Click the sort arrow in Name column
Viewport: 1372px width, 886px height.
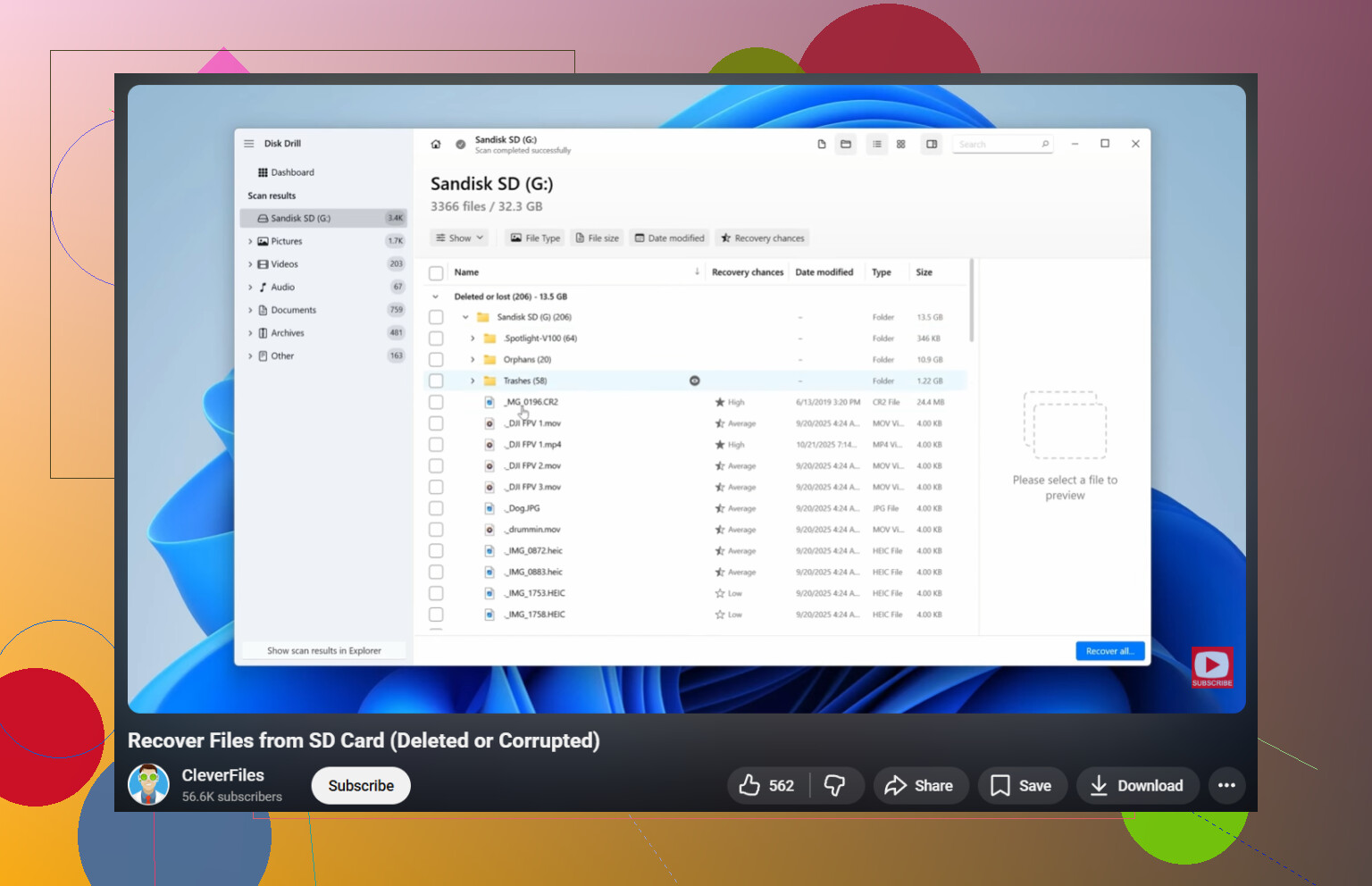pos(697,272)
